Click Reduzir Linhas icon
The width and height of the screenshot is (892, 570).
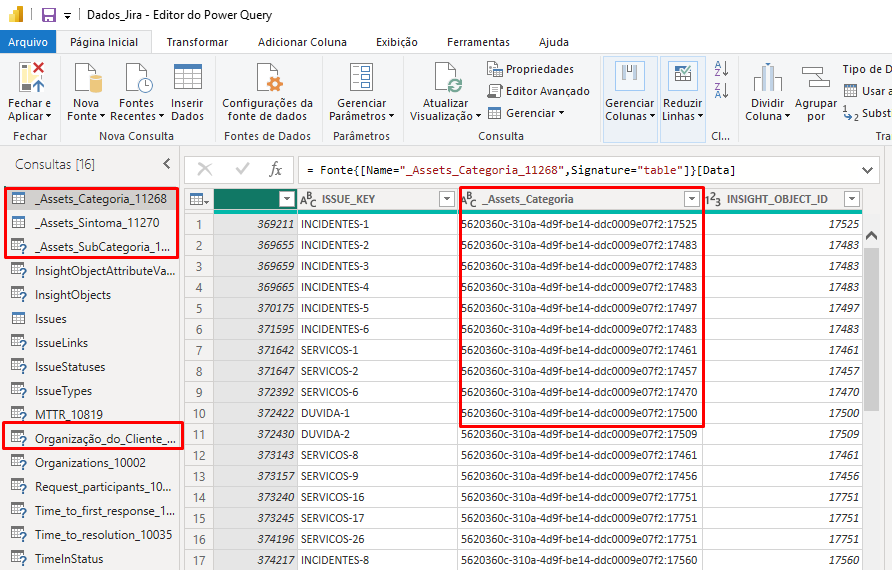[x=682, y=76]
